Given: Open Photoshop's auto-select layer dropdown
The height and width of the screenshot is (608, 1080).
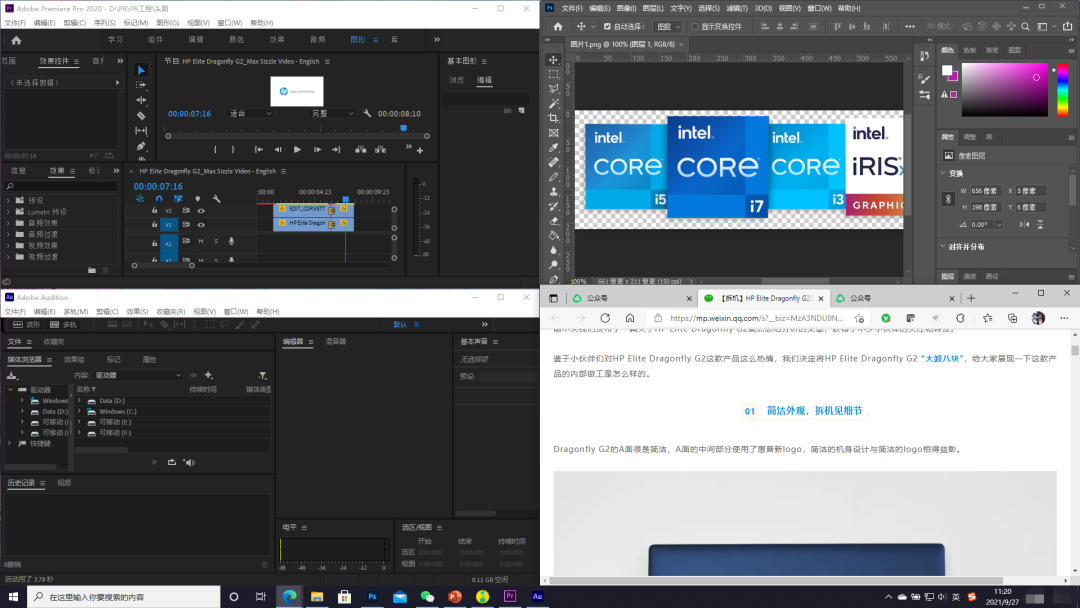Looking at the screenshot, I should tap(667, 27).
